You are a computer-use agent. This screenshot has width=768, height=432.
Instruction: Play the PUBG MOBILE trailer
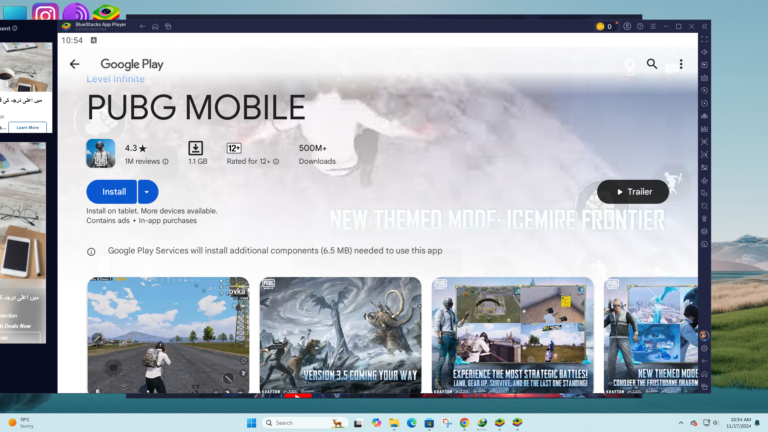click(632, 192)
